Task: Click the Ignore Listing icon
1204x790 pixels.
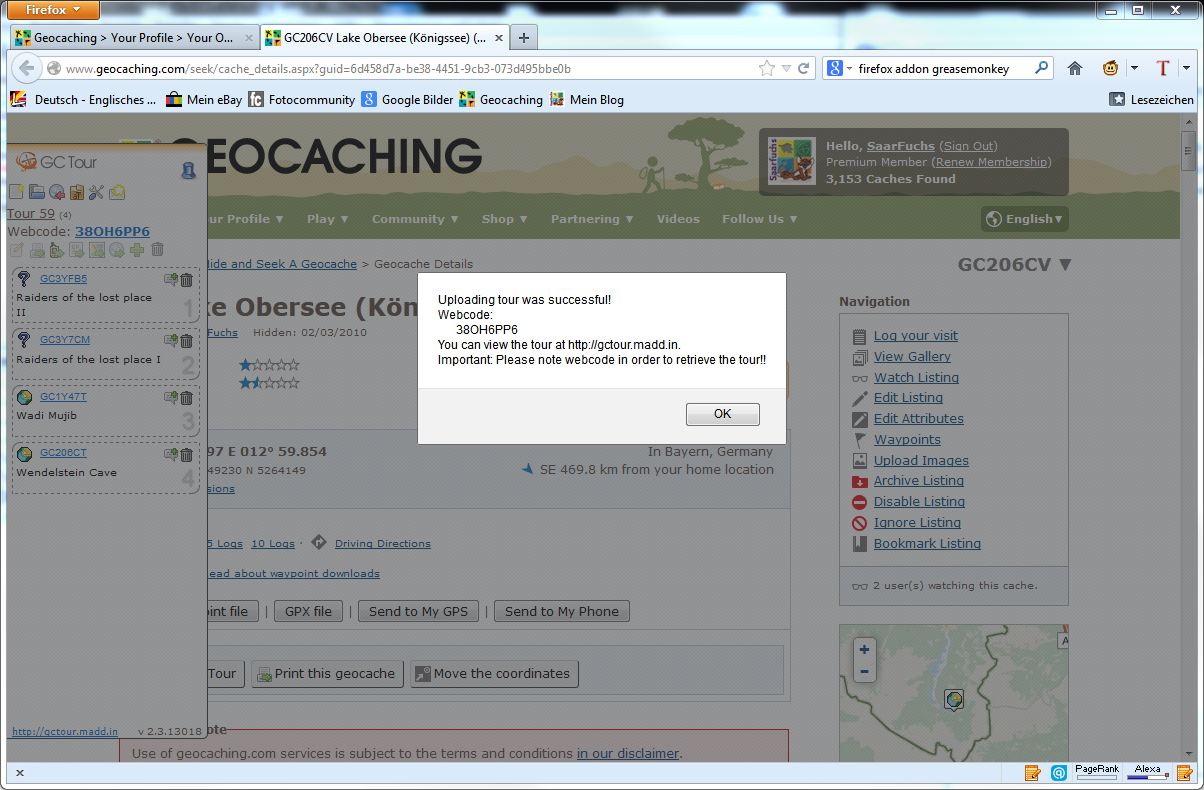Action: (x=859, y=523)
